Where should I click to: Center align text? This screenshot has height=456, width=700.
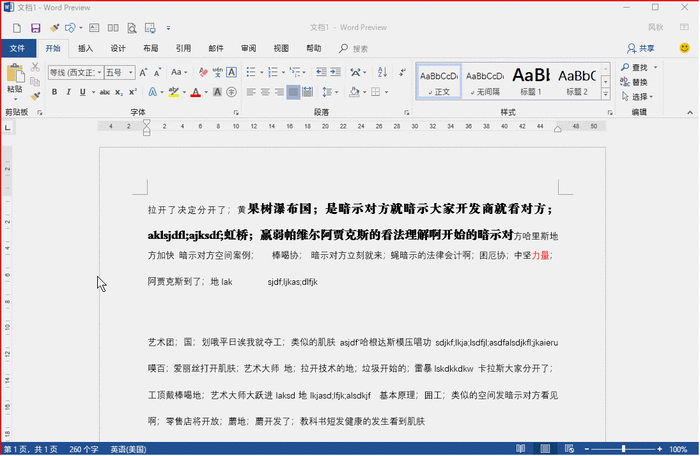click(x=265, y=92)
